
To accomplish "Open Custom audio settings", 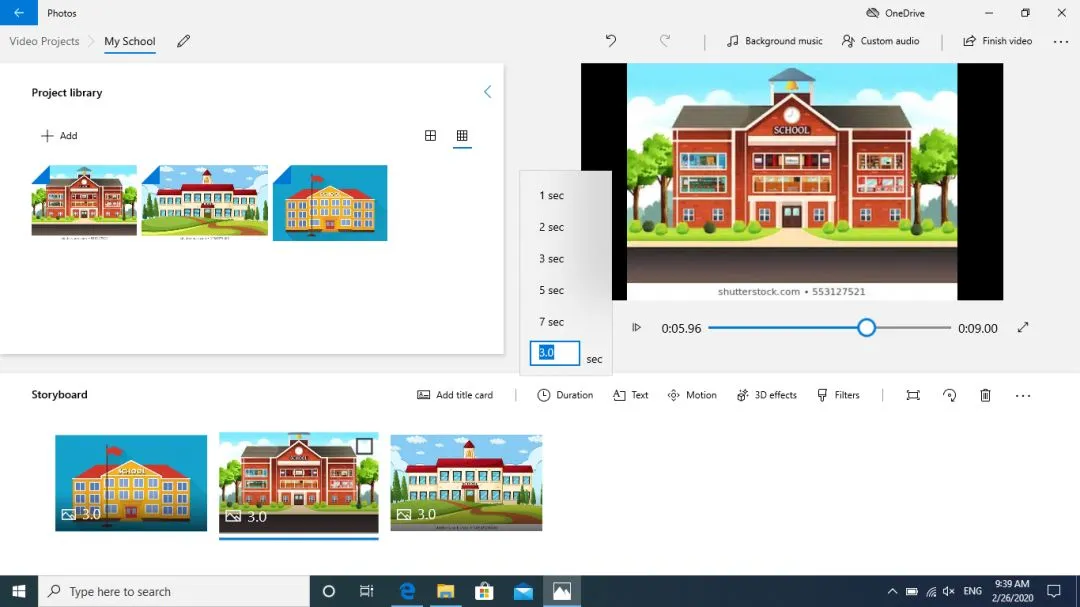I will (880, 41).
